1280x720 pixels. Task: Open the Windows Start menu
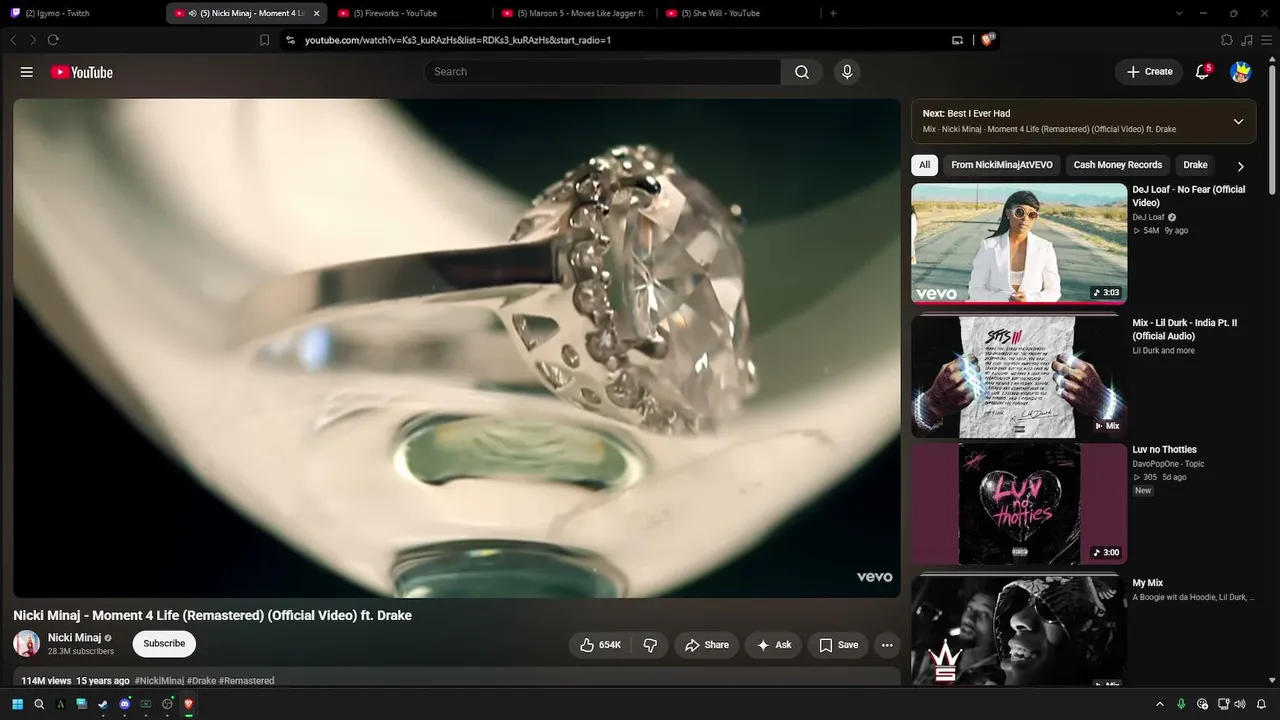pyautogui.click(x=17, y=704)
